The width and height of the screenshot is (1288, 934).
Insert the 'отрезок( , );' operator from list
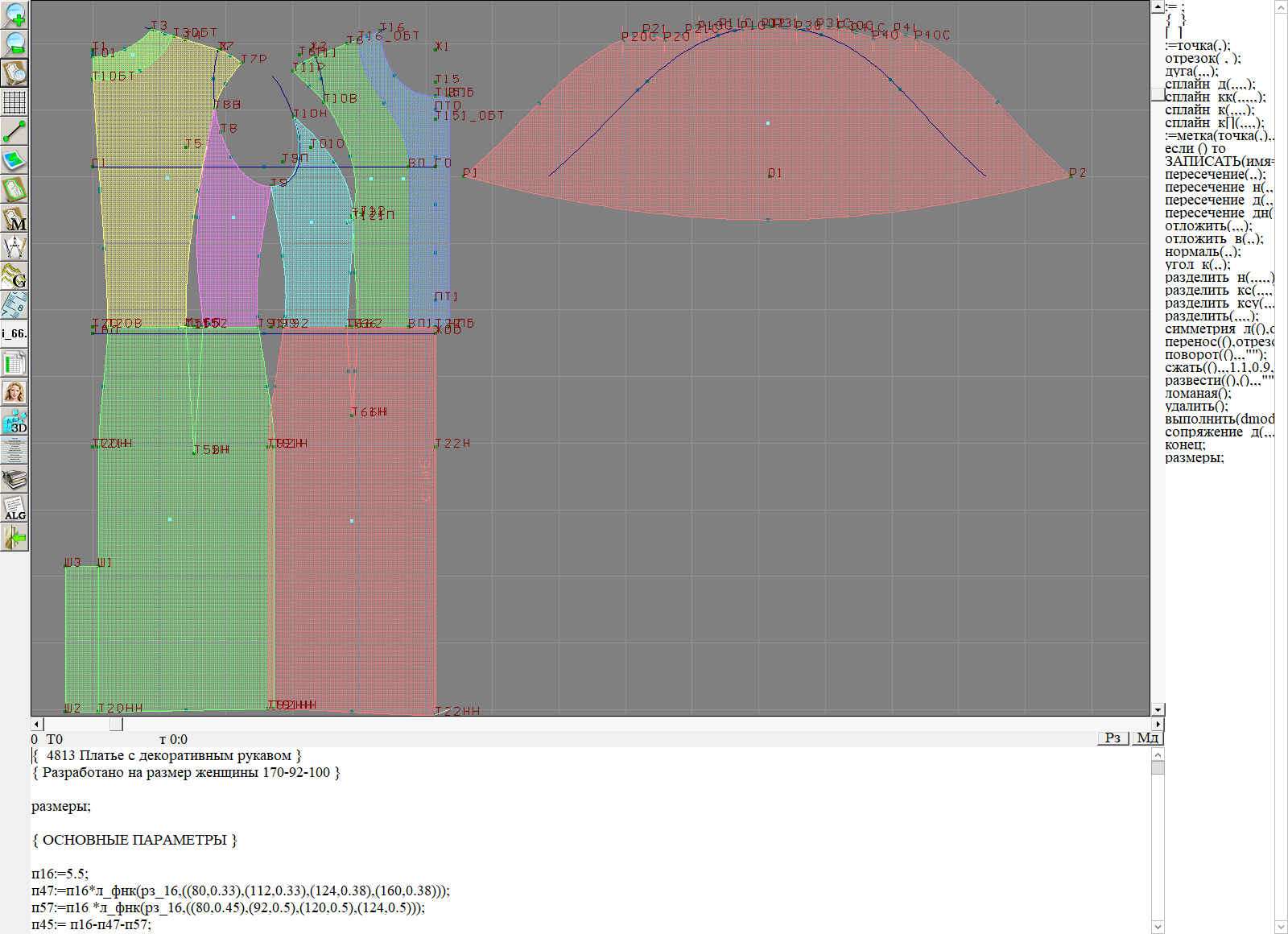(1203, 59)
